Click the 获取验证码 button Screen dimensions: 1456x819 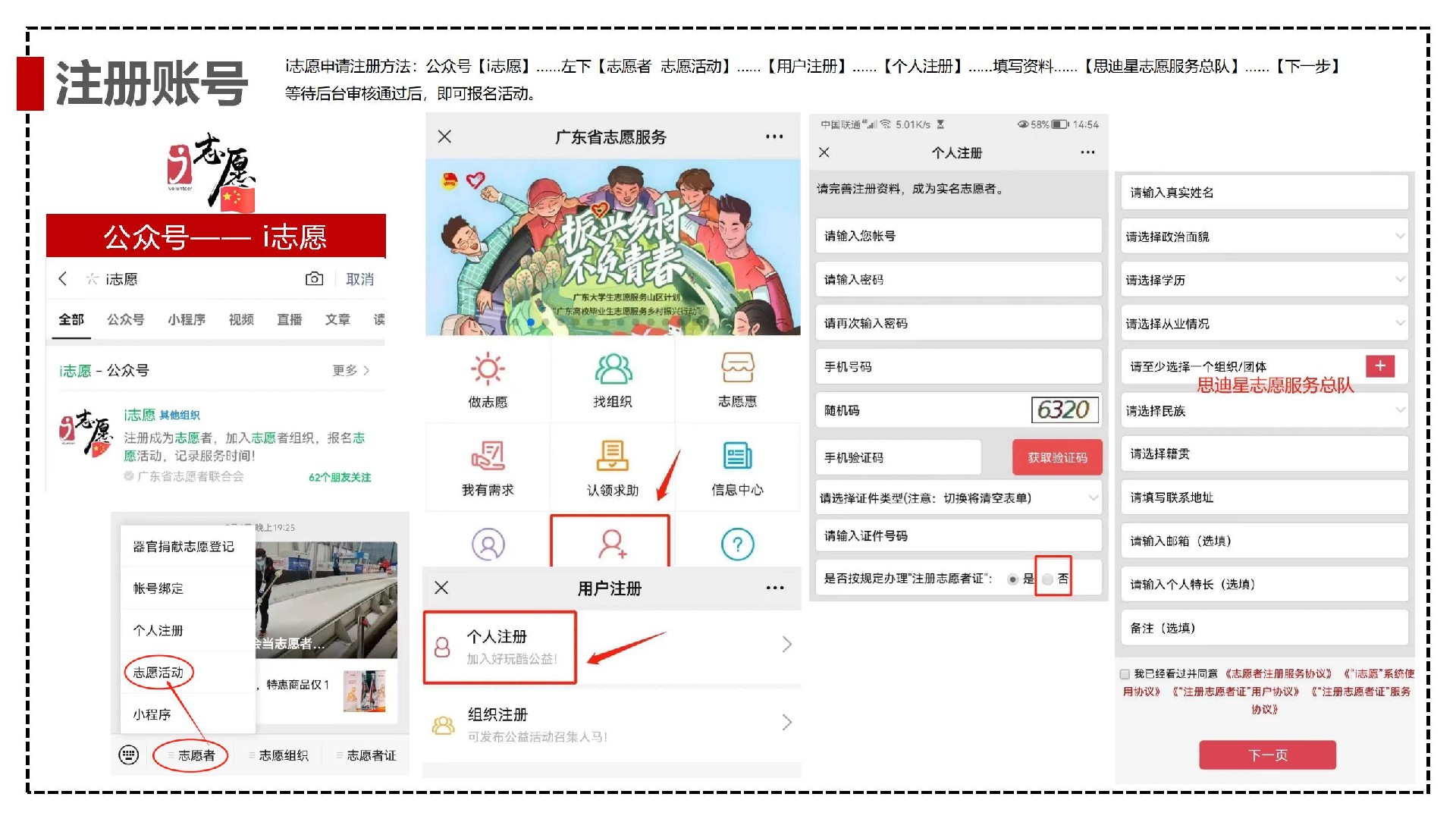[x=1057, y=457]
